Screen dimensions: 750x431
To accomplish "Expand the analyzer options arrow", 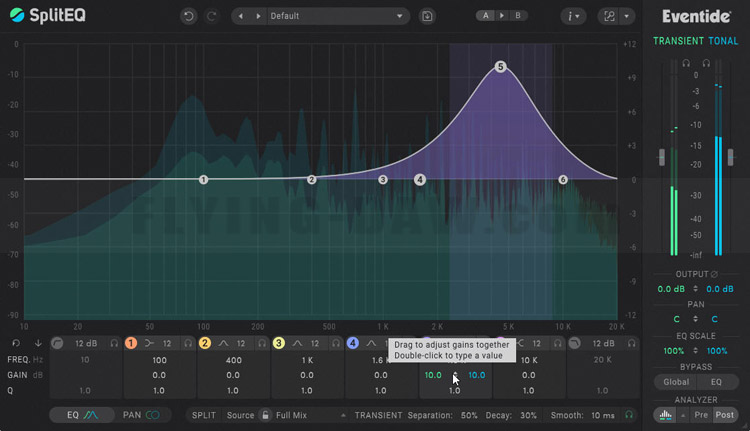I will [683, 415].
